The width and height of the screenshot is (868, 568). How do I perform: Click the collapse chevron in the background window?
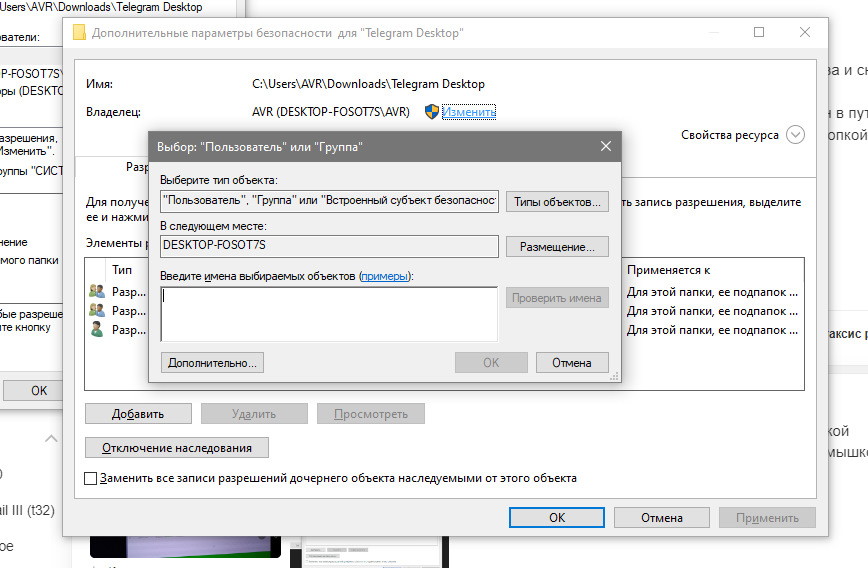pyautogui.click(x=51, y=439)
